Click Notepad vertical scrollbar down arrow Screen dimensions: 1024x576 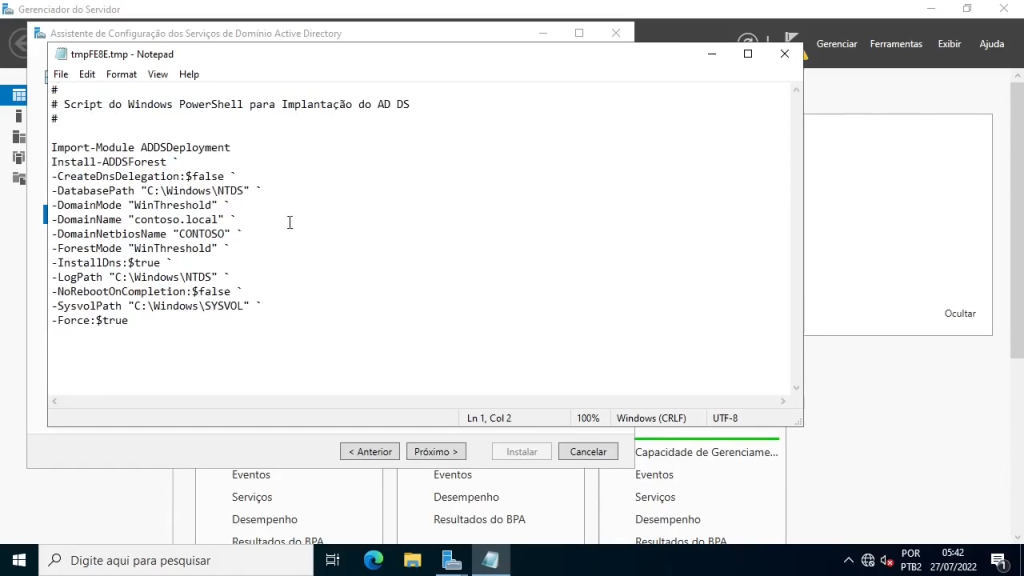tap(796, 388)
